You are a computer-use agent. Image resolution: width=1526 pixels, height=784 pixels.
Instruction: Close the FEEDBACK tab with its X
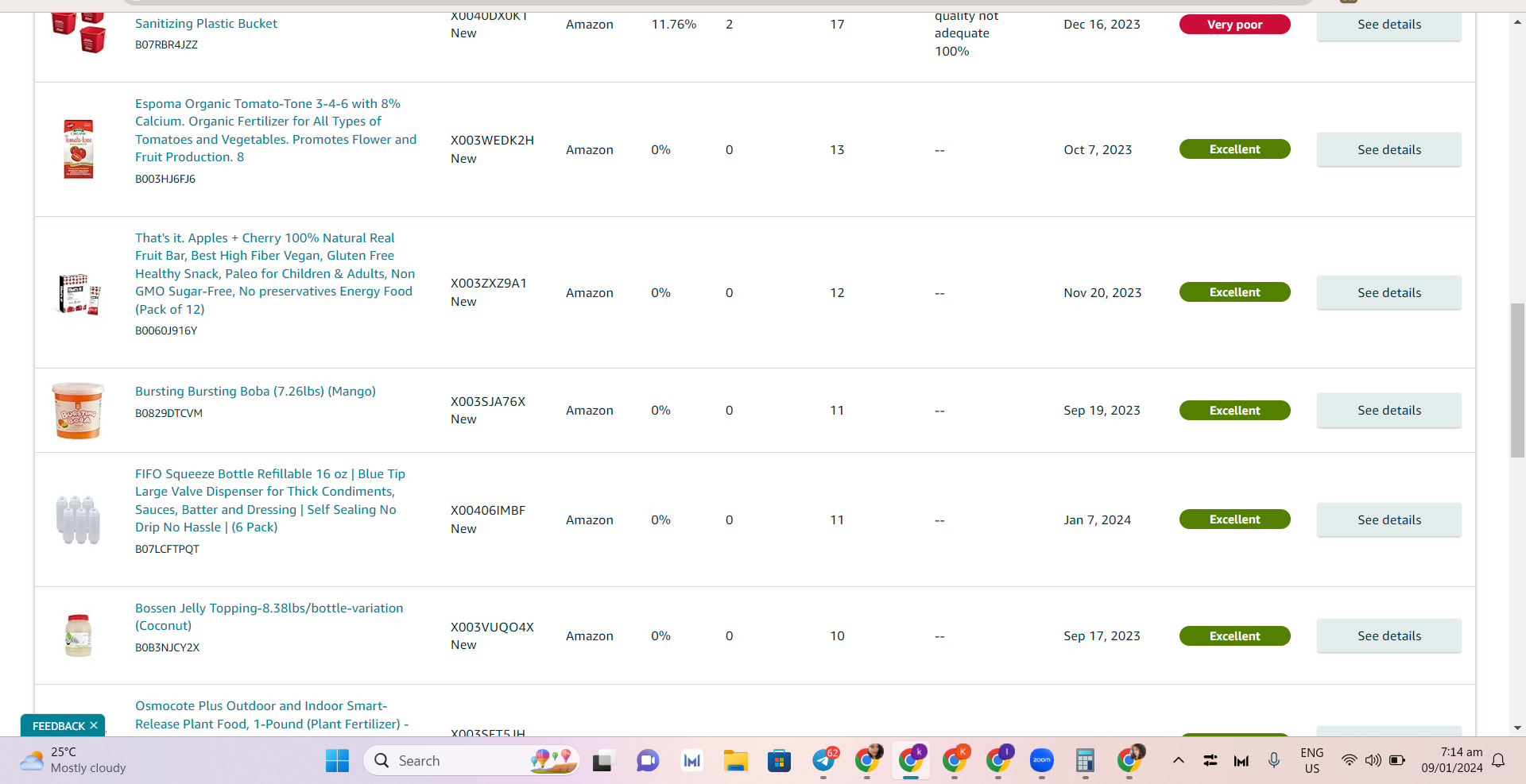[94, 725]
